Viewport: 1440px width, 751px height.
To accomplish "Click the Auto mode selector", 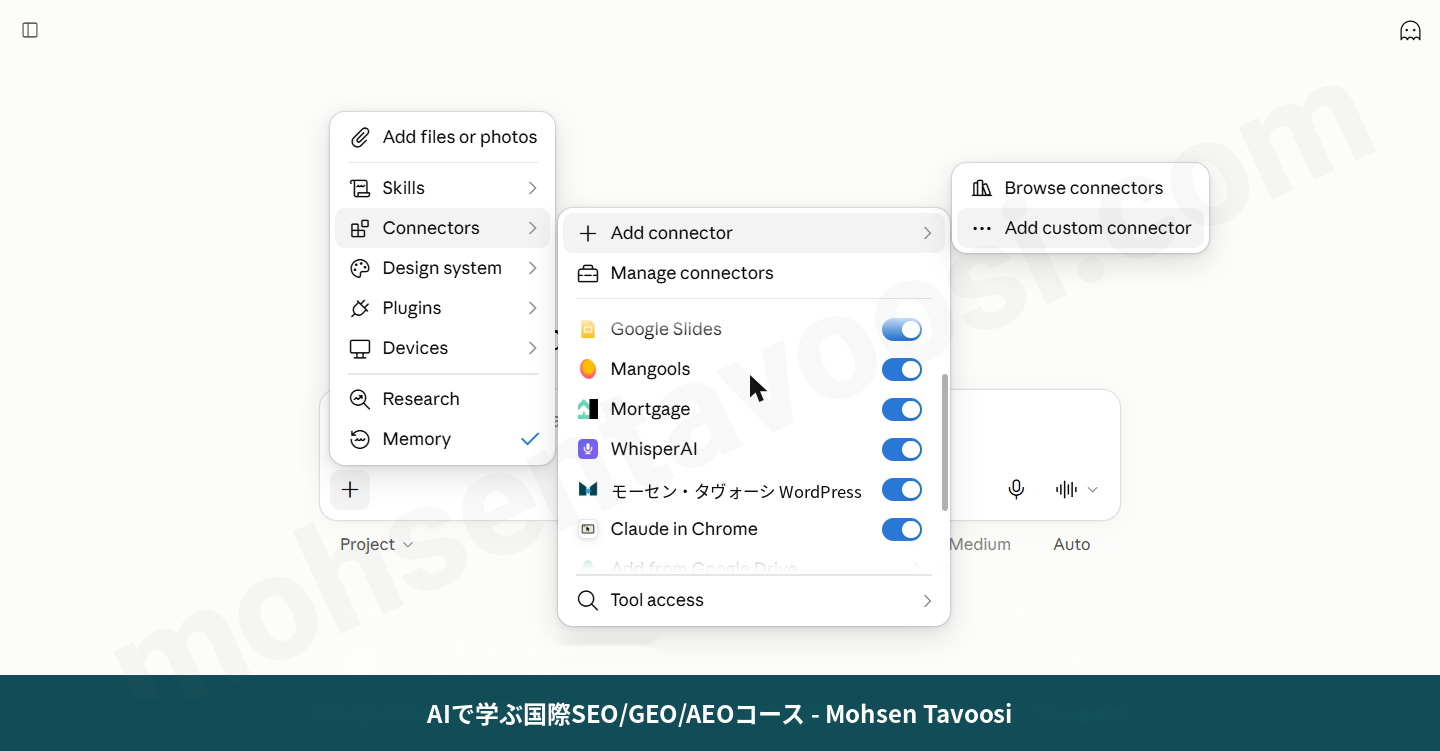I will coord(1071,544).
